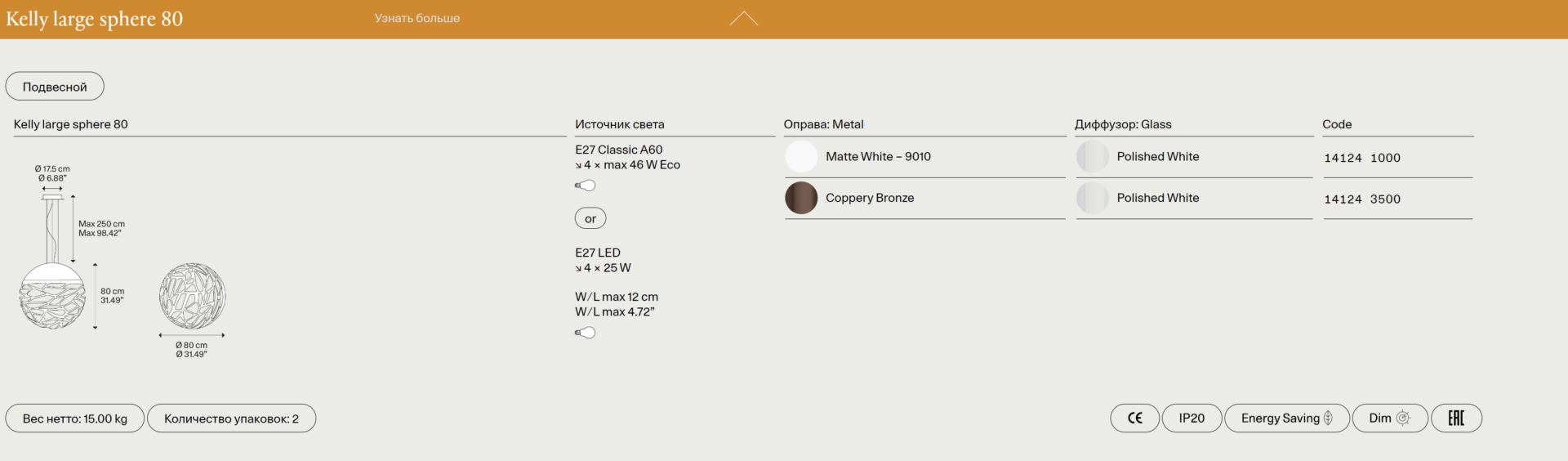
Task: Click the 'or' pill between light sources
Action: (590, 219)
